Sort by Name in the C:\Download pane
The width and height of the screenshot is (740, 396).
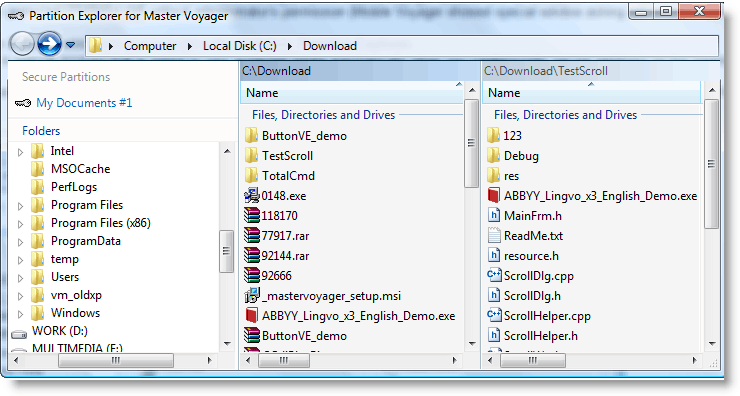click(x=352, y=93)
